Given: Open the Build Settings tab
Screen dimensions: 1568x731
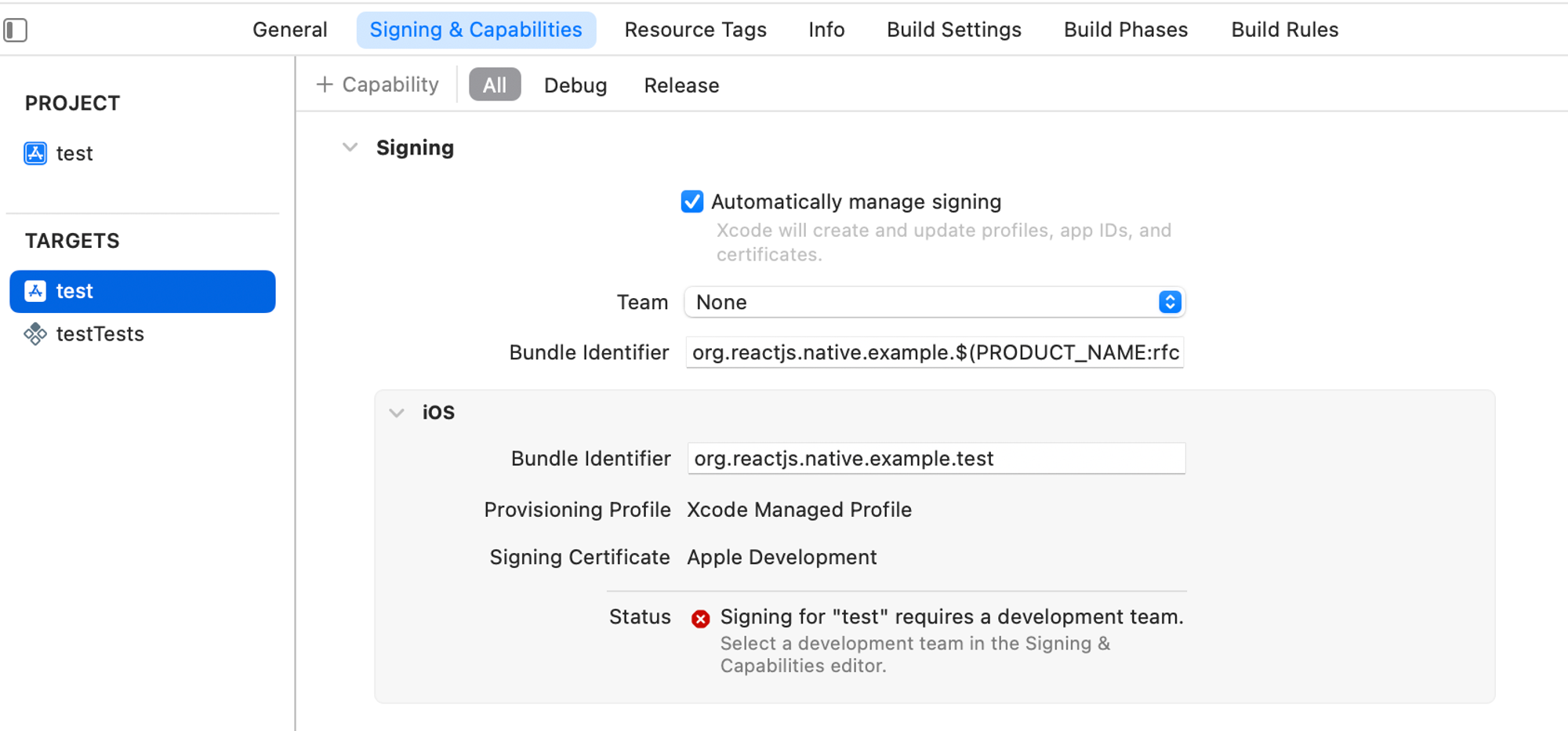Looking at the screenshot, I should click(953, 30).
